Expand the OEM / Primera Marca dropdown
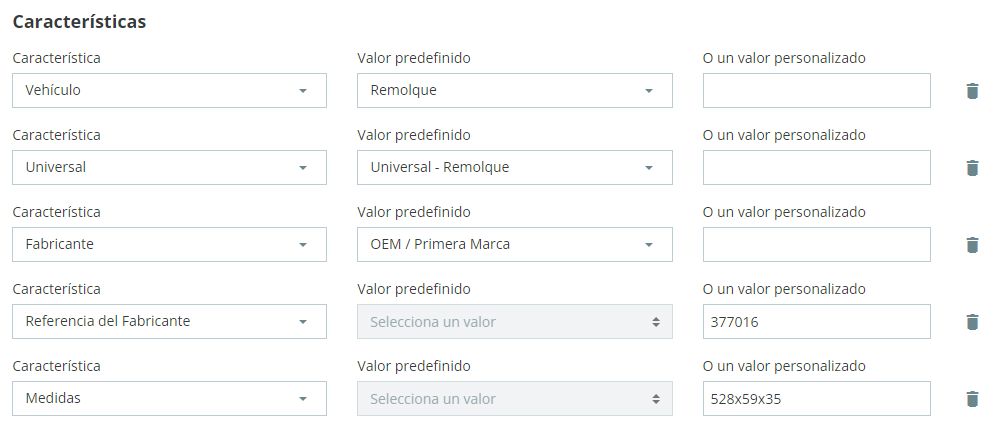The height and width of the screenshot is (426, 1003). pyautogui.click(x=514, y=245)
